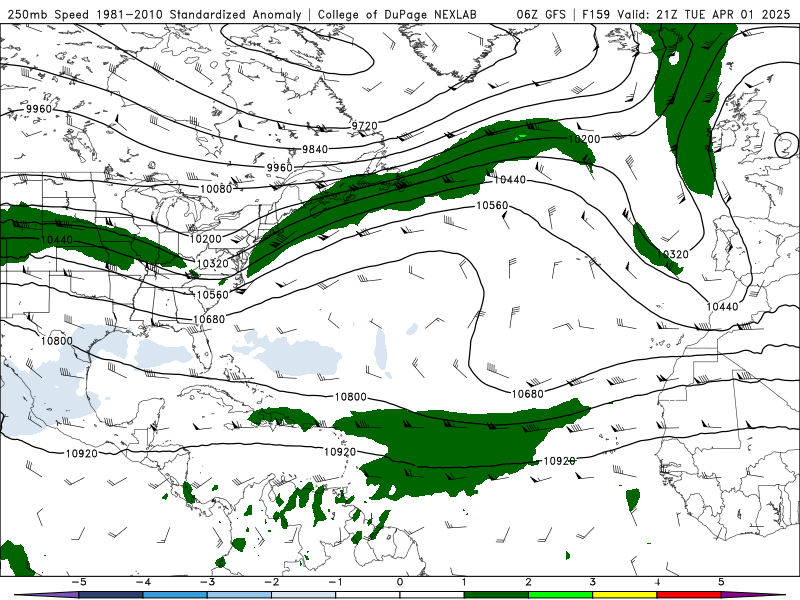This screenshot has height=600, width=800.
Task: Click the 10080 height contour label
Action: pos(216,189)
